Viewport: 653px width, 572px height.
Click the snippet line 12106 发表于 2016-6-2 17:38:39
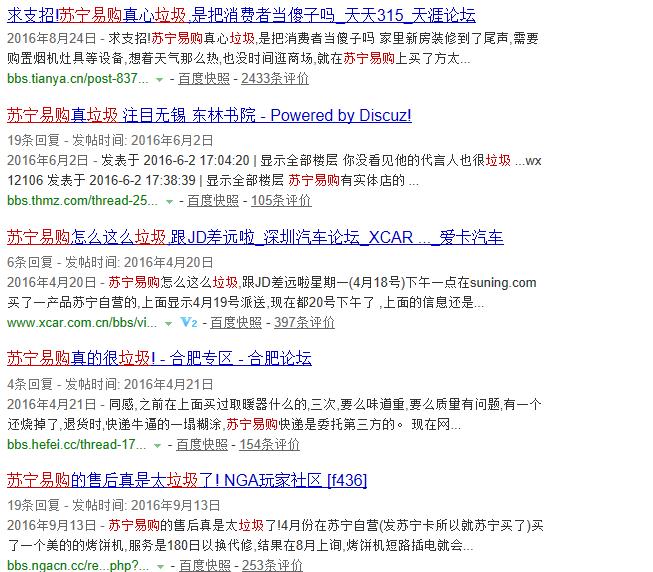tap(213, 180)
